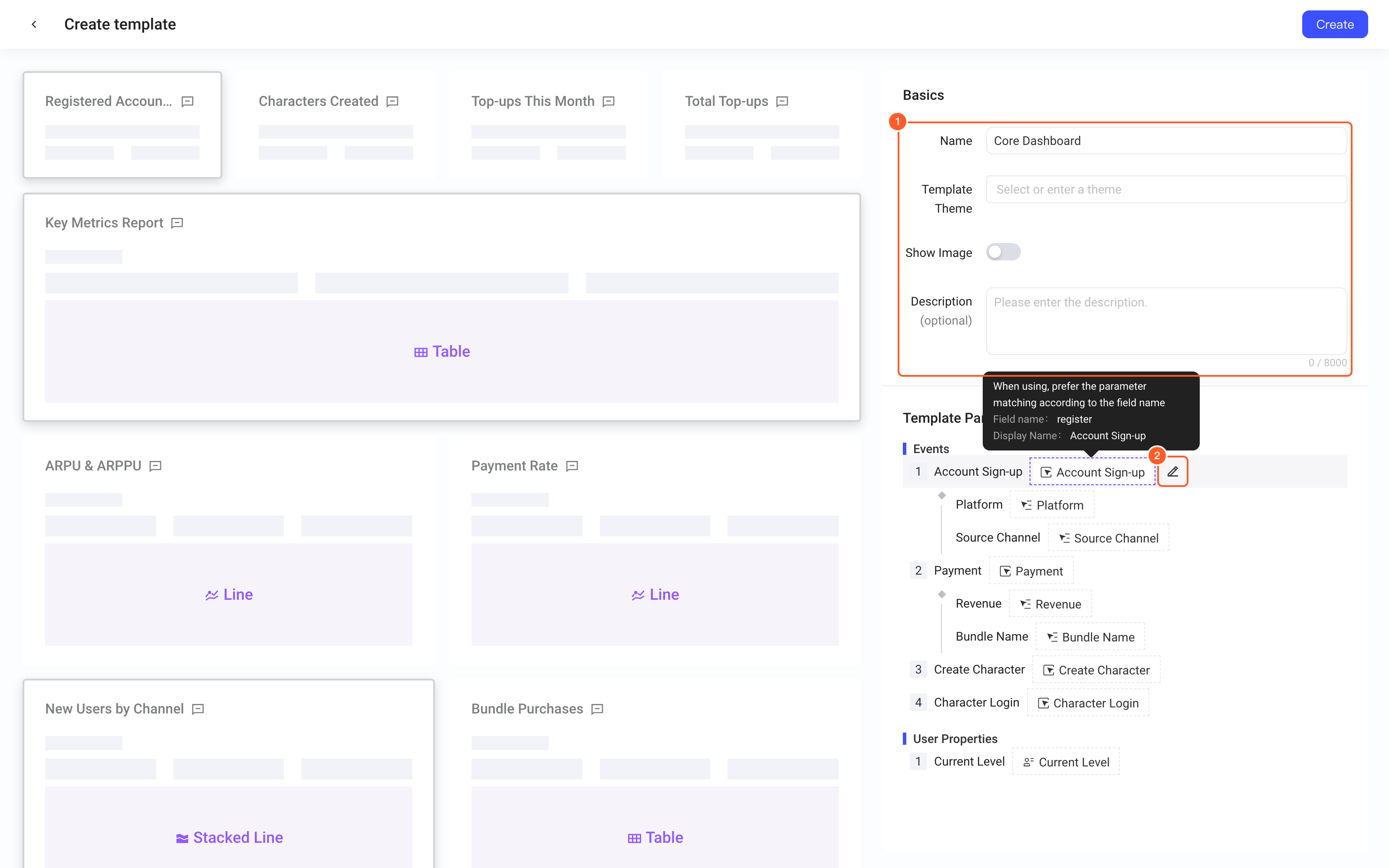Select the Create Character event parameter box

(1096, 670)
